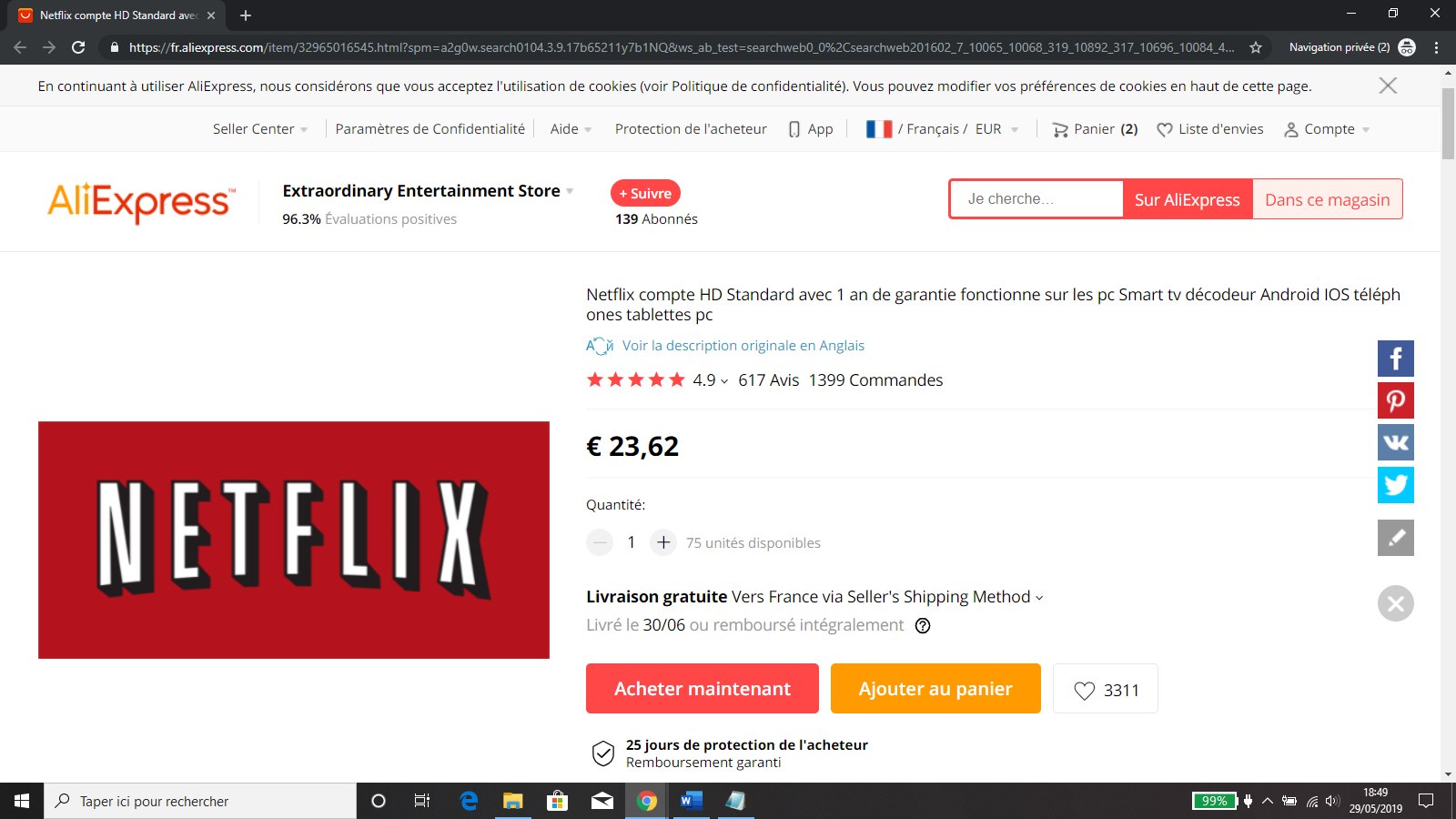Expand Extraordinary Entertainment Store details
The image size is (1456, 819).
428,191
